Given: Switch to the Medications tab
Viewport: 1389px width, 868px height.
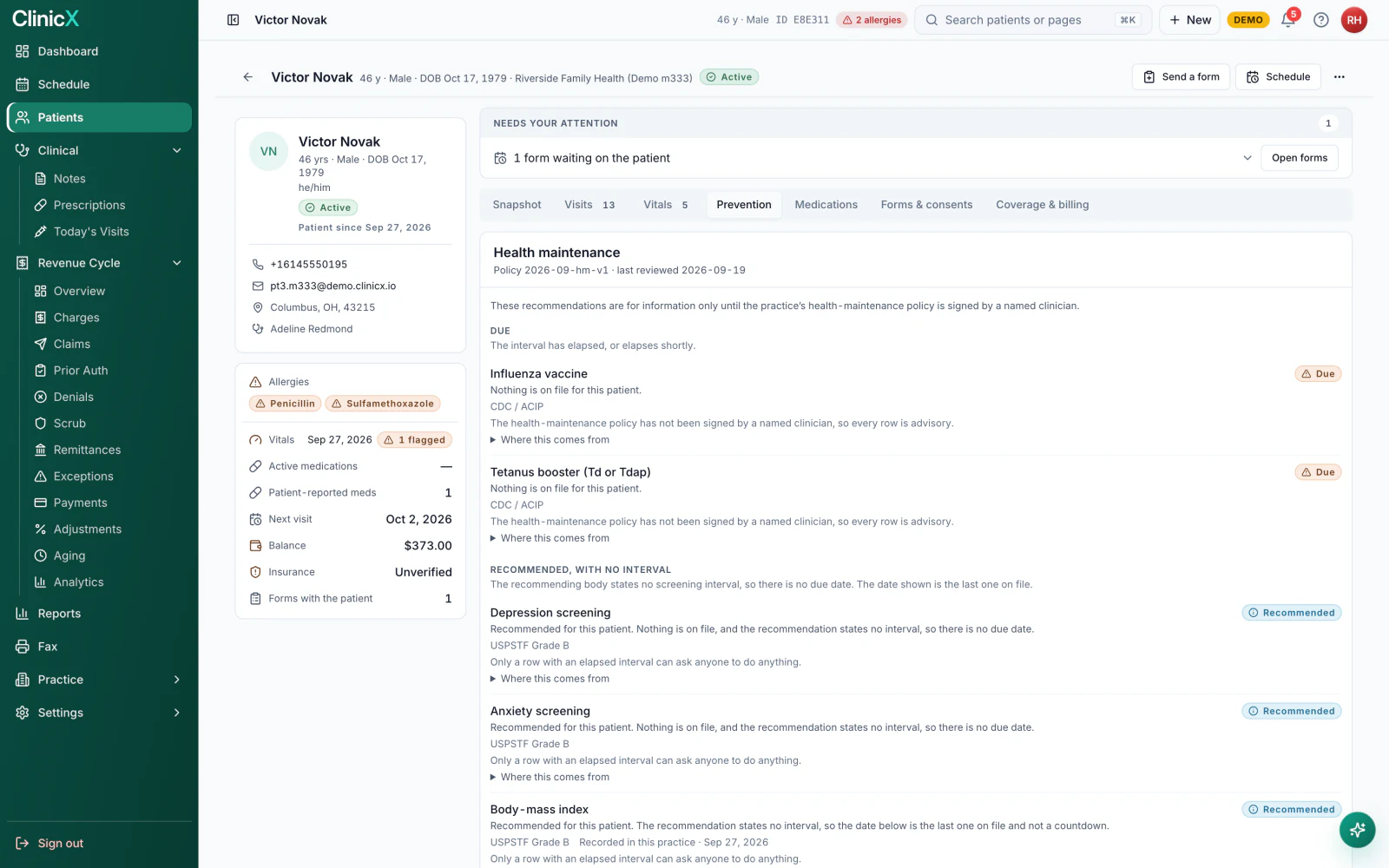Looking at the screenshot, I should pos(826,205).
